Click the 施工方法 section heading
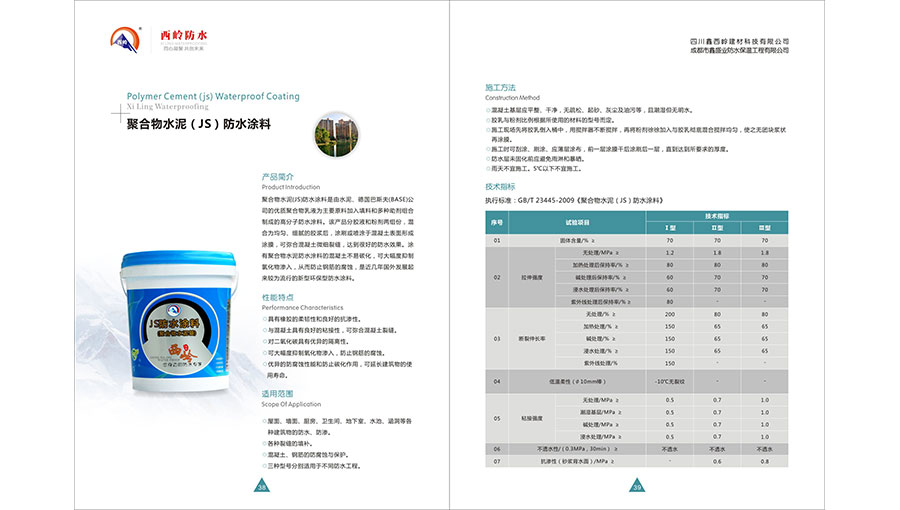Image resolution: width=900 pixels, height=510 pixels. (x=501, y=87)
